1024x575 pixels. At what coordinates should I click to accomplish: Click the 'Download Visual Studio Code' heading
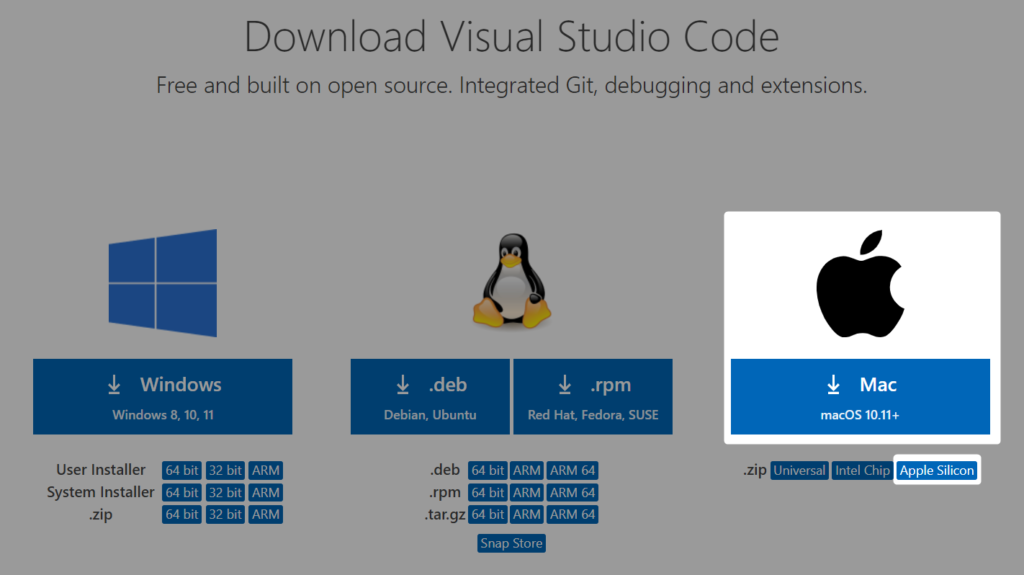click(x=511, y=37)
